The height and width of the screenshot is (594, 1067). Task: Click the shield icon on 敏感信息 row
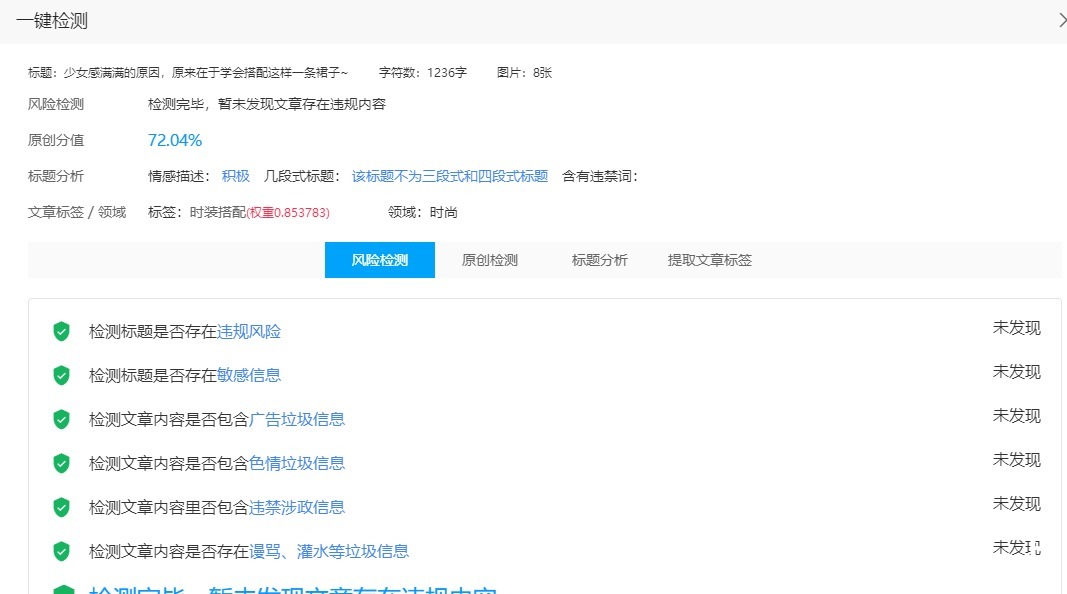[x=61, y=375]
